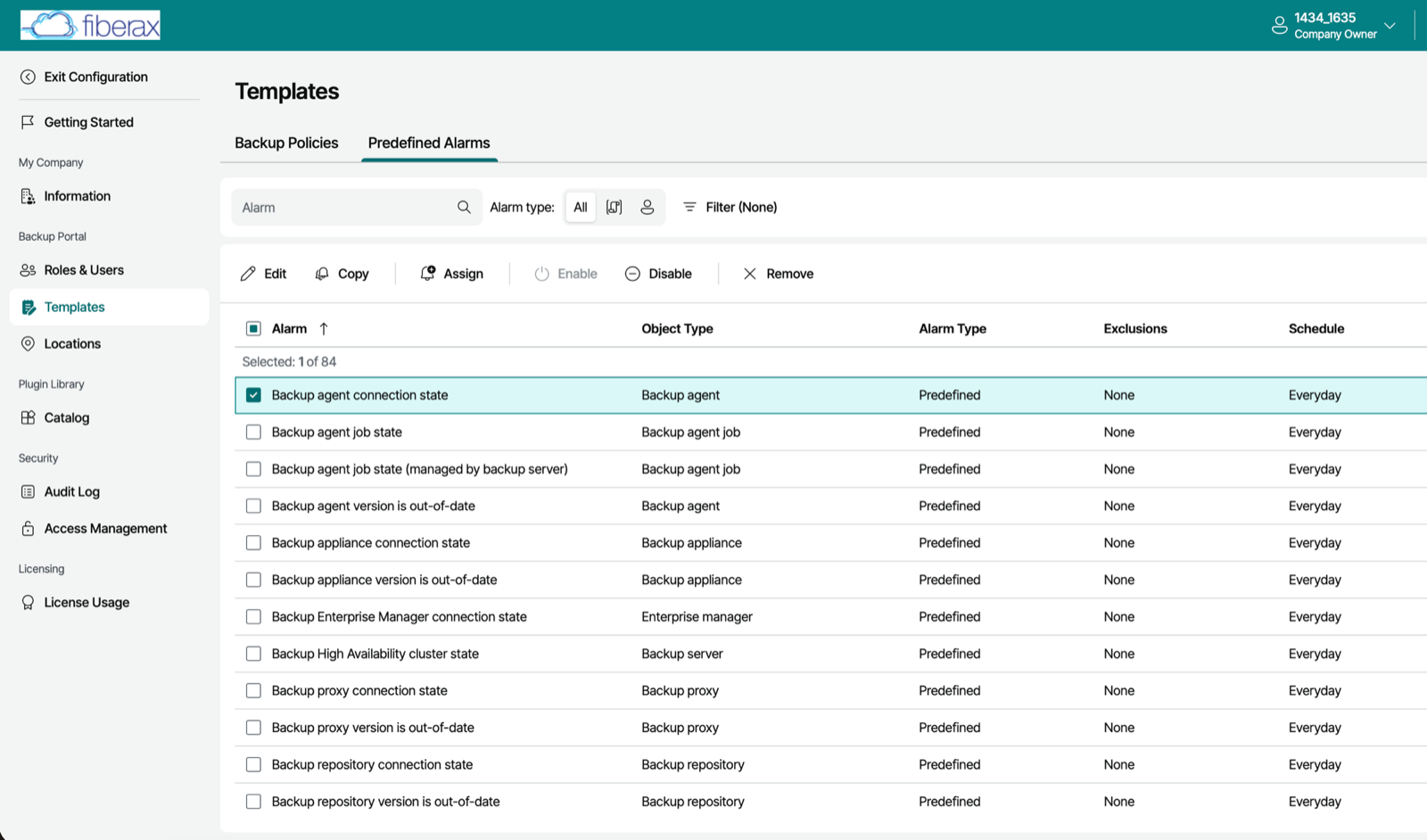1427x840 pixels.
Task: Click 'Backup server' object type cell
Action: (681, 654)
